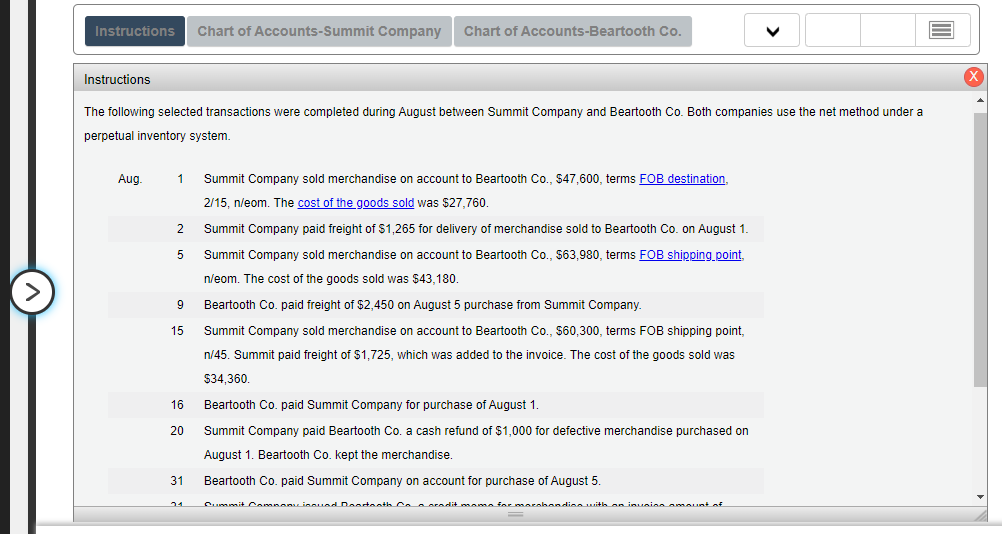The height and width of the screenshot is (534, 1002).
Task: Expand the left sidebar with arrow button
Action: 32,292
